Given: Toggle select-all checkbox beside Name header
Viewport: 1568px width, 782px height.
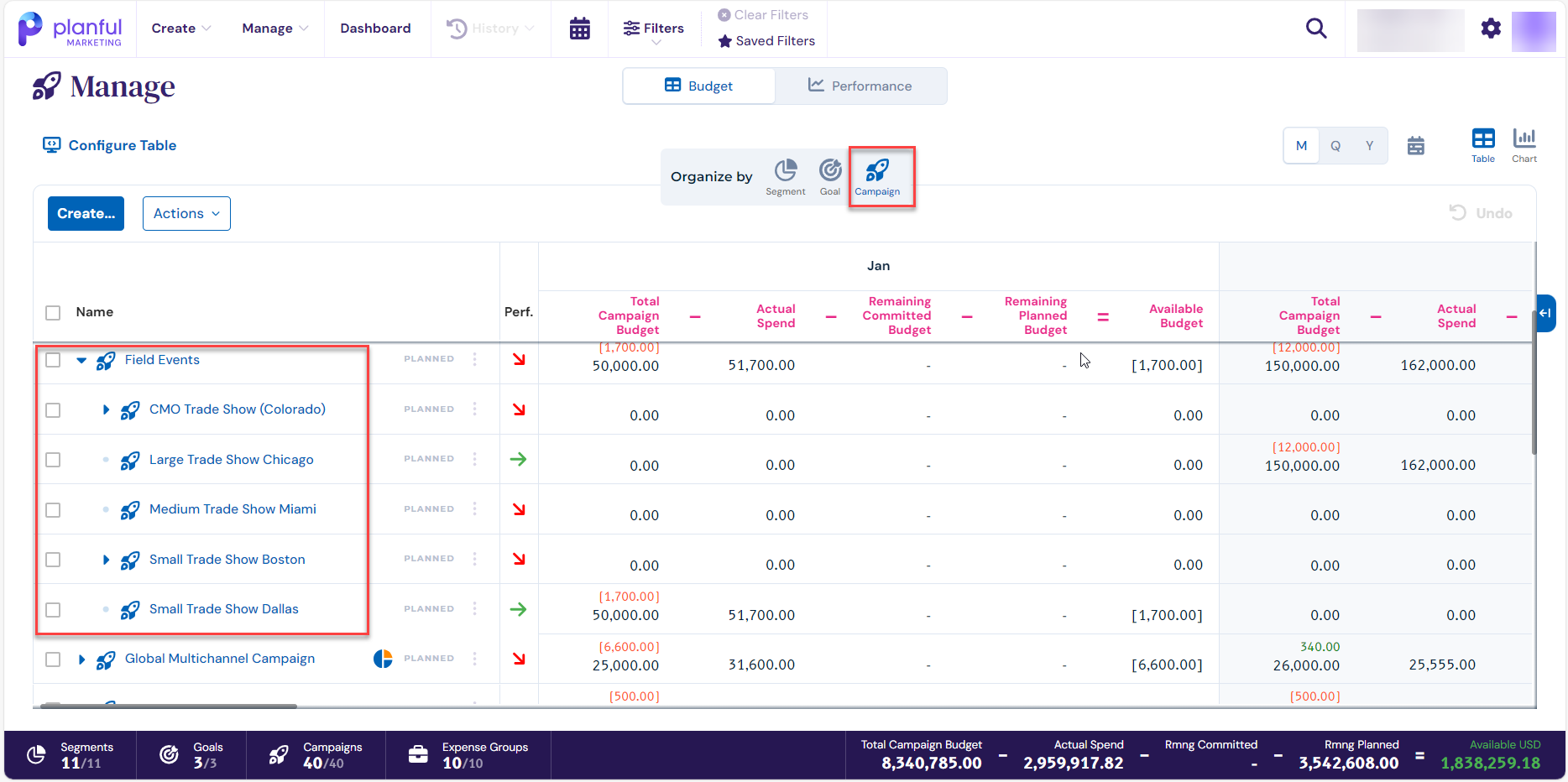Looking at the screenshot, I should 53,313.
